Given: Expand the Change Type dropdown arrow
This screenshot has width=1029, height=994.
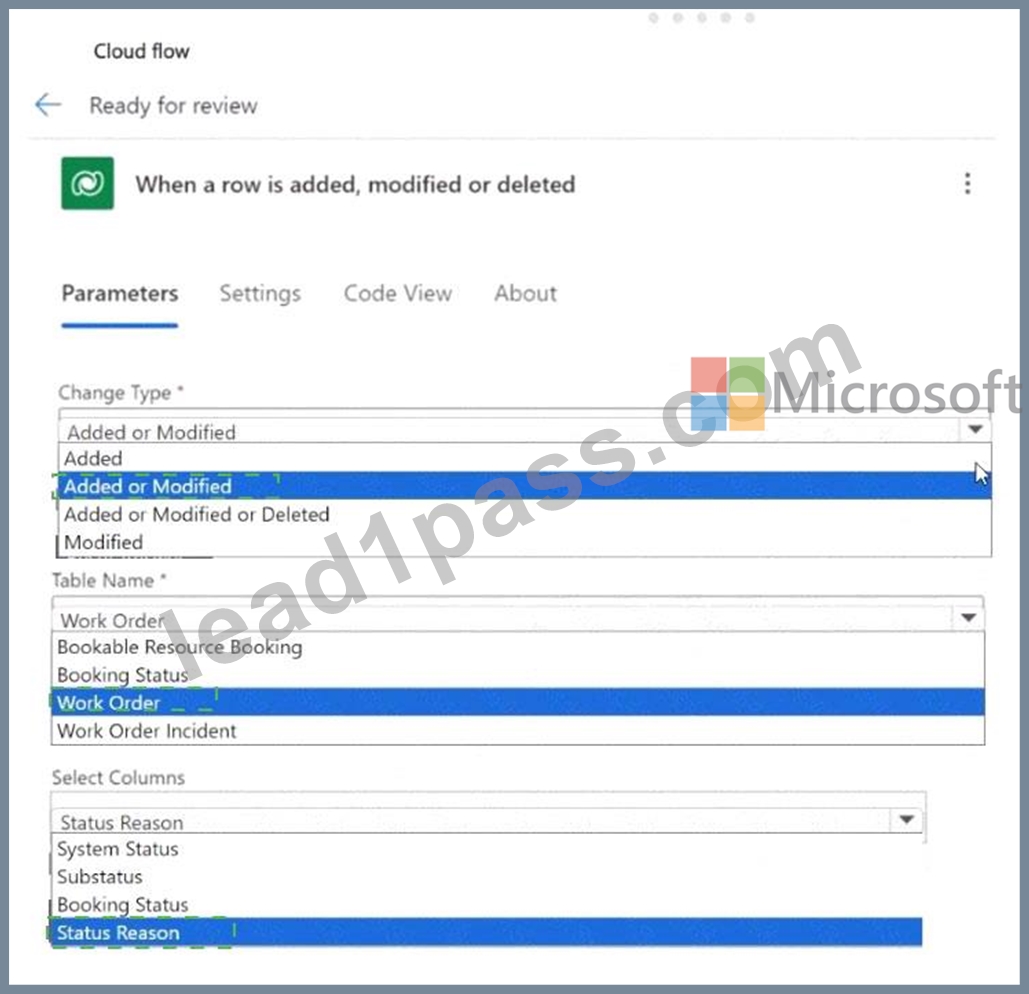Looking at the screenshot, I should pos(975,429).
